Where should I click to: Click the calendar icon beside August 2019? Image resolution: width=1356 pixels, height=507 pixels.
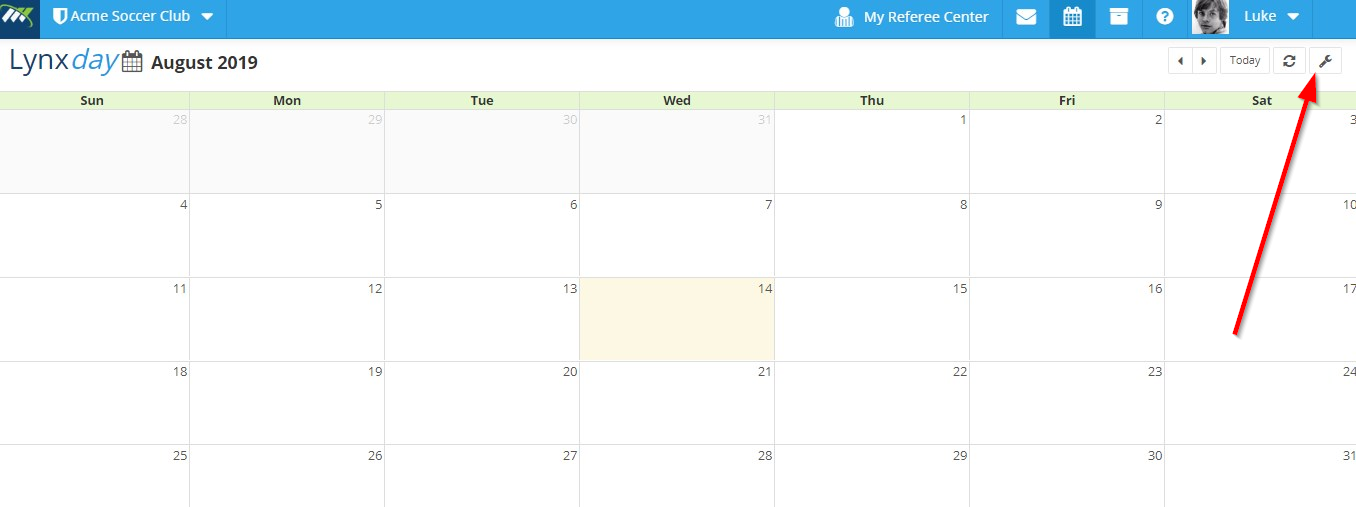click(133, 62)
